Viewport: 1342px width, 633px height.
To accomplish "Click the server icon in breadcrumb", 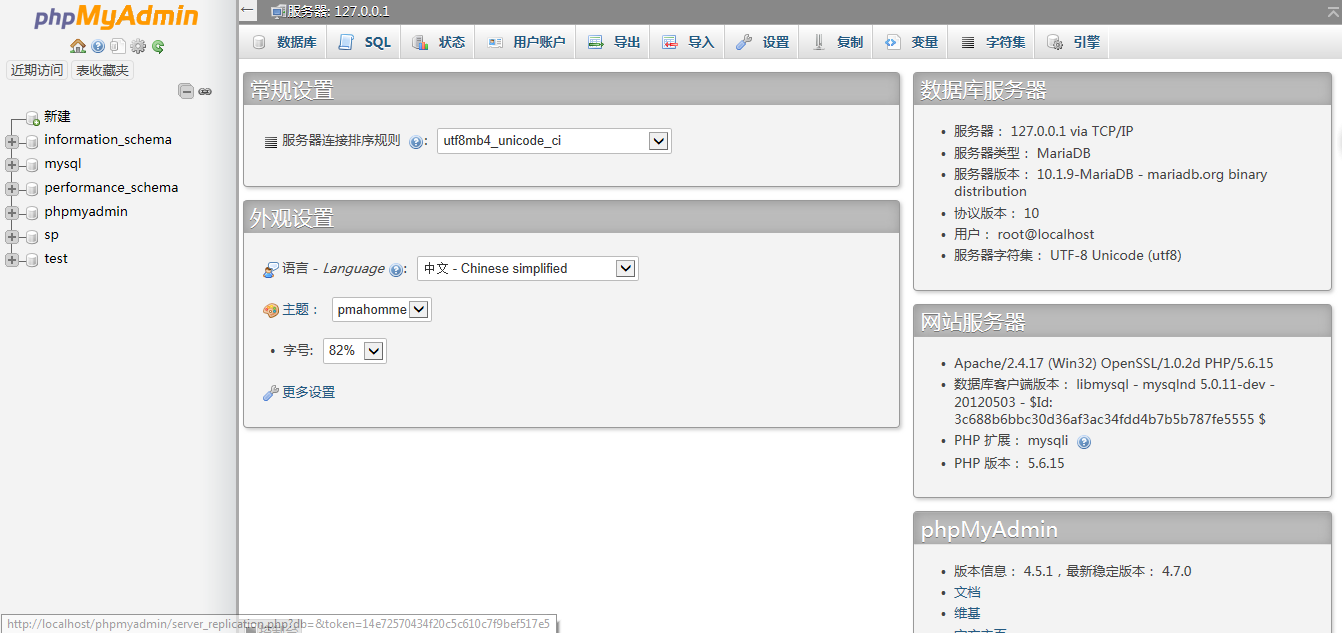I will click(279, 12).
